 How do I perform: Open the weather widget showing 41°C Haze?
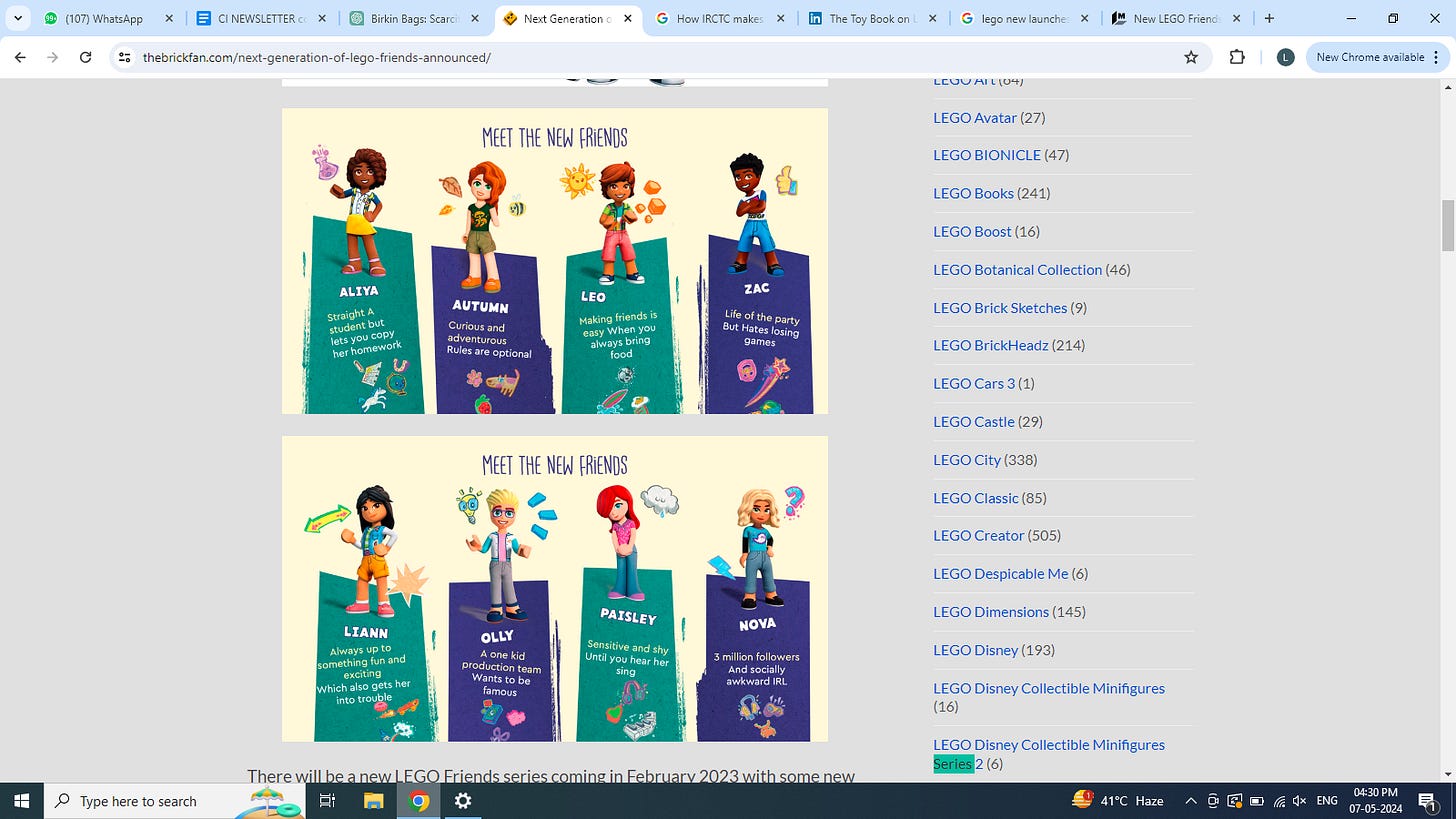1118,800
